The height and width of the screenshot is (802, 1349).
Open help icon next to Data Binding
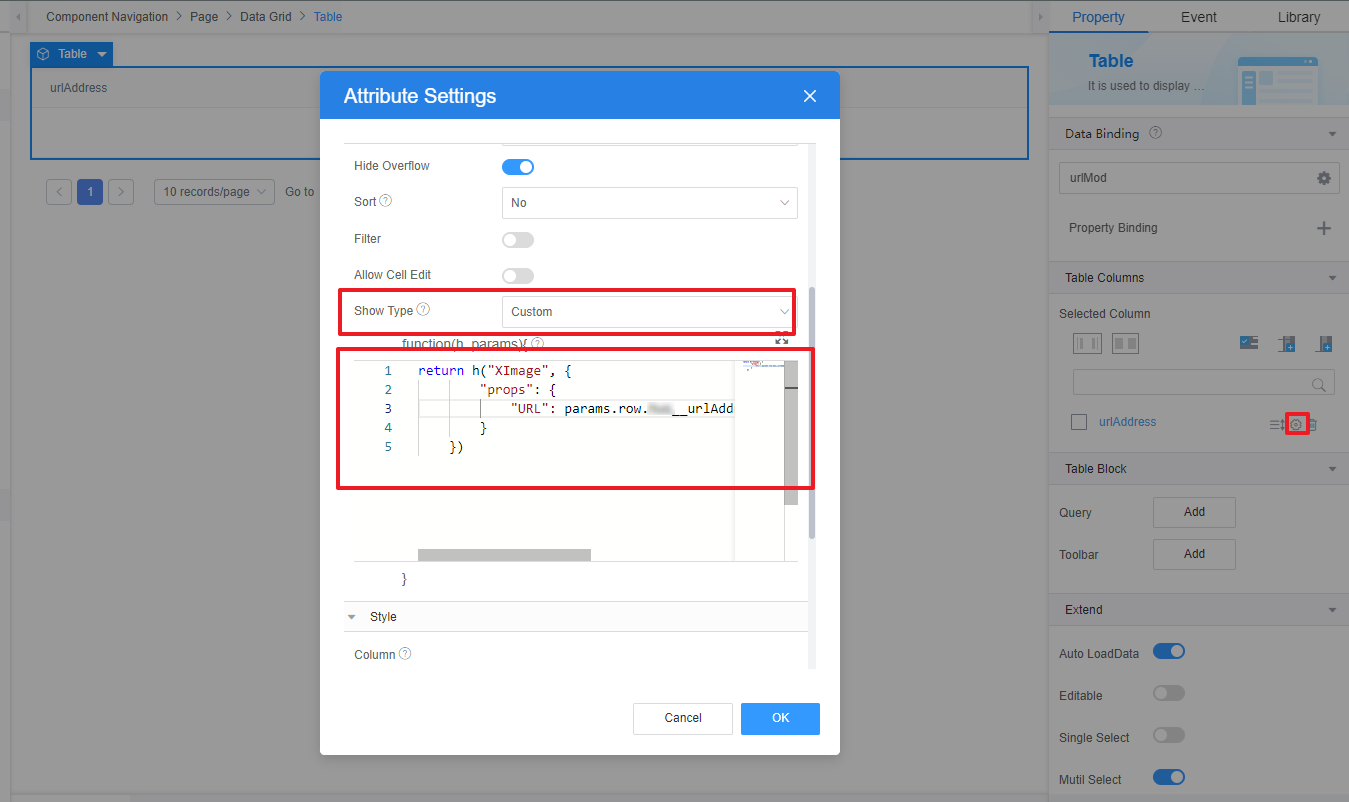[x=1156, y=133]
